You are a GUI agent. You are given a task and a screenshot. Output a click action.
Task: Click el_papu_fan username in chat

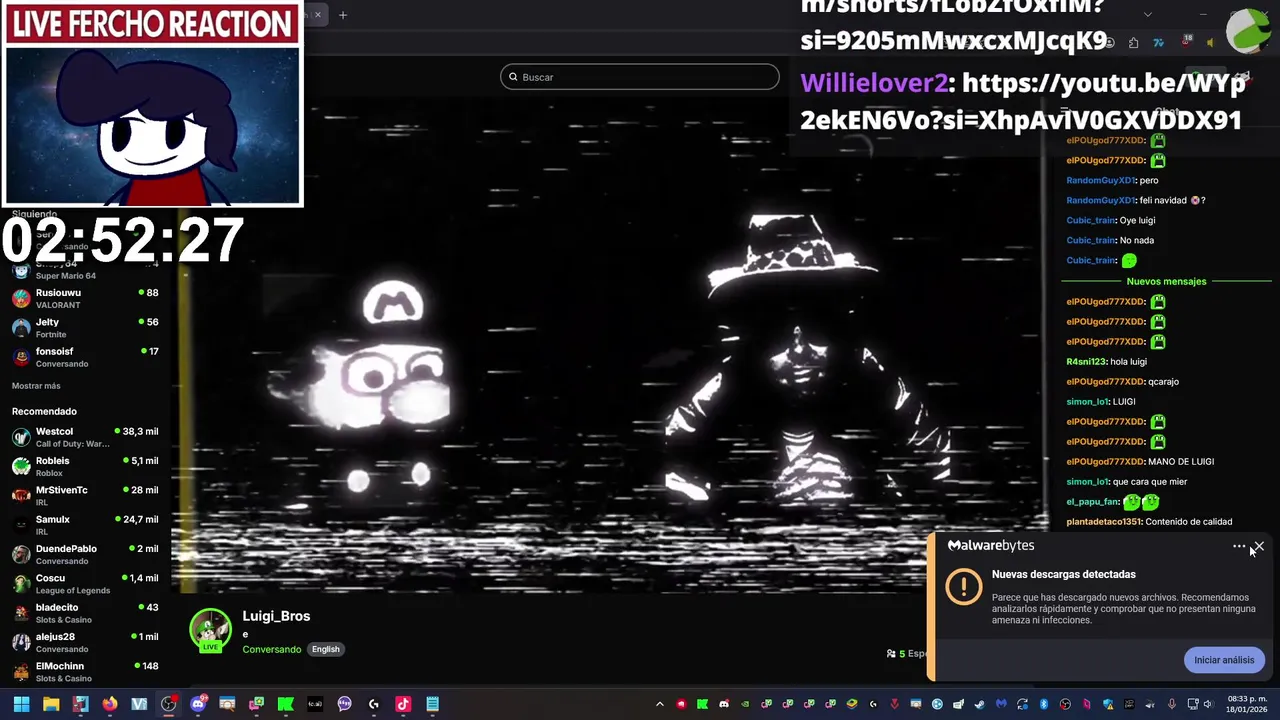[1093, 501]
